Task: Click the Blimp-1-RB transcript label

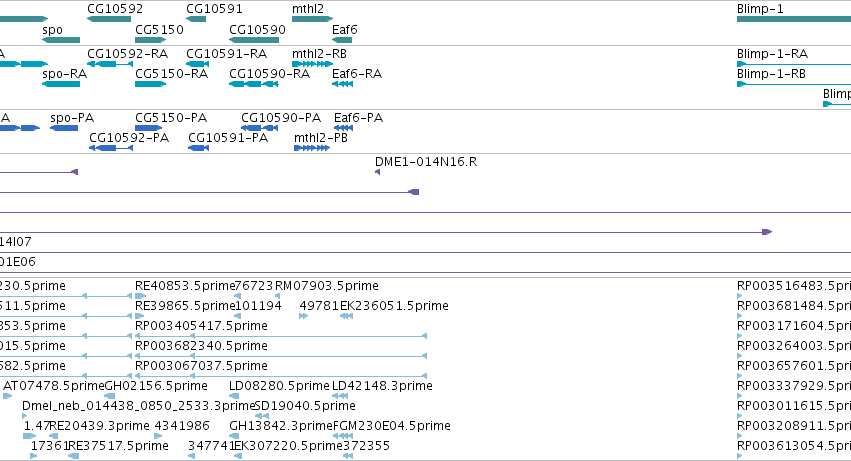Action: [771, 74]
